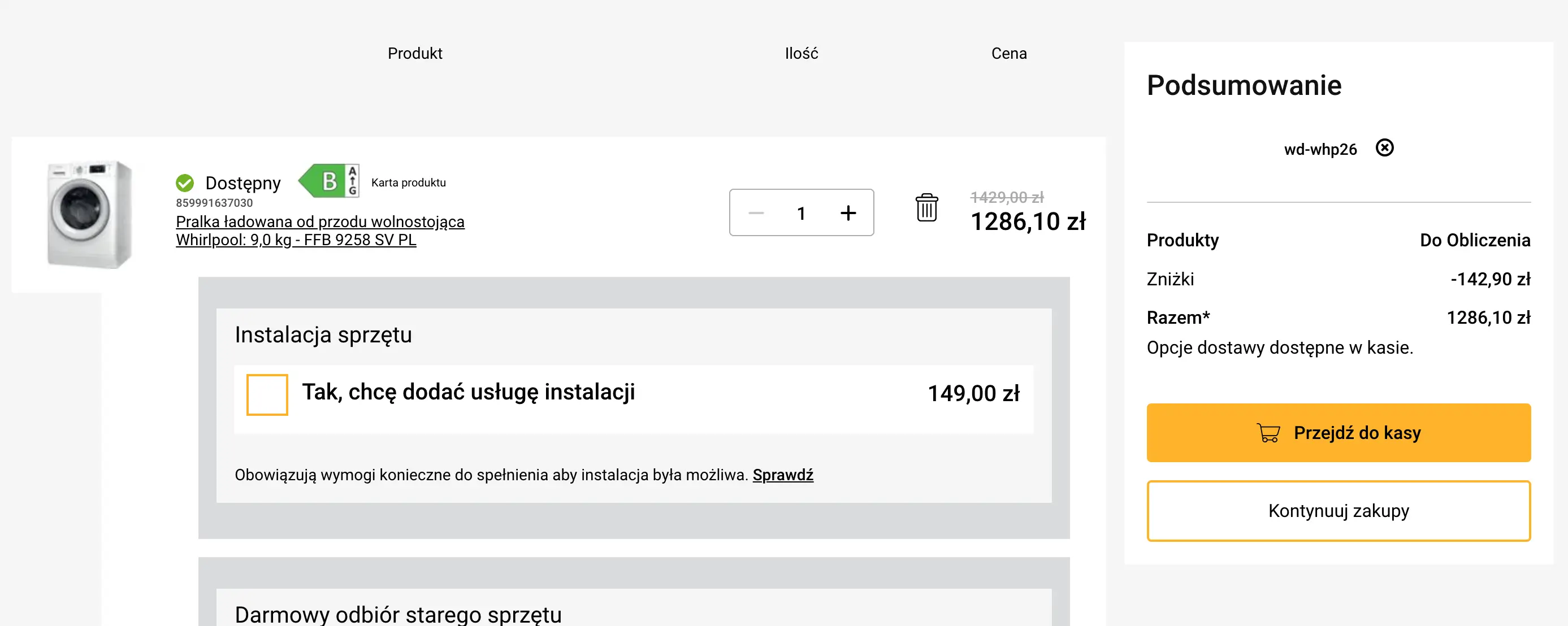
Task: Click the Cena column header
Action: coord(1008,54)
